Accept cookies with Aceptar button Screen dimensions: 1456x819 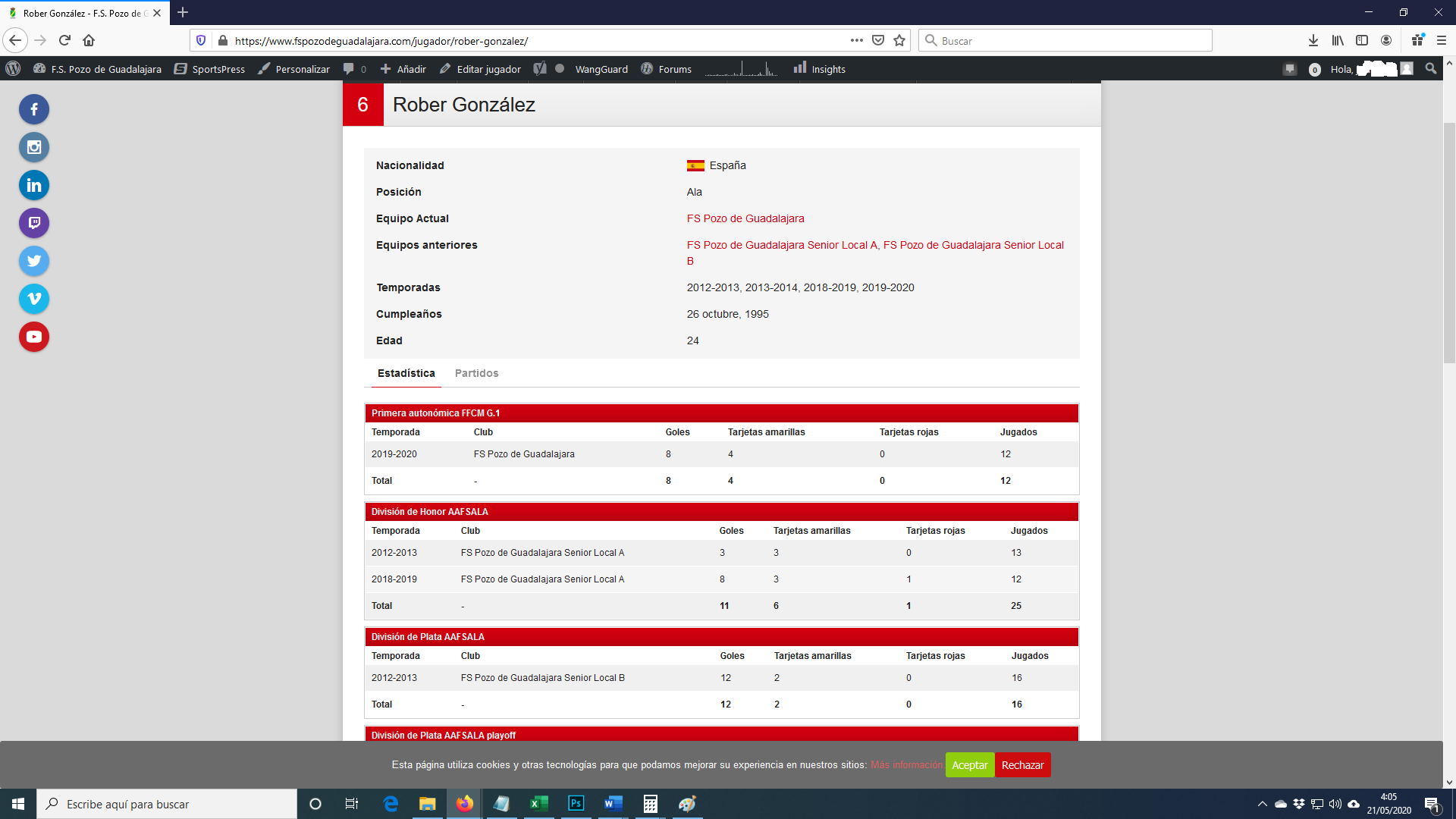[969, 765]
